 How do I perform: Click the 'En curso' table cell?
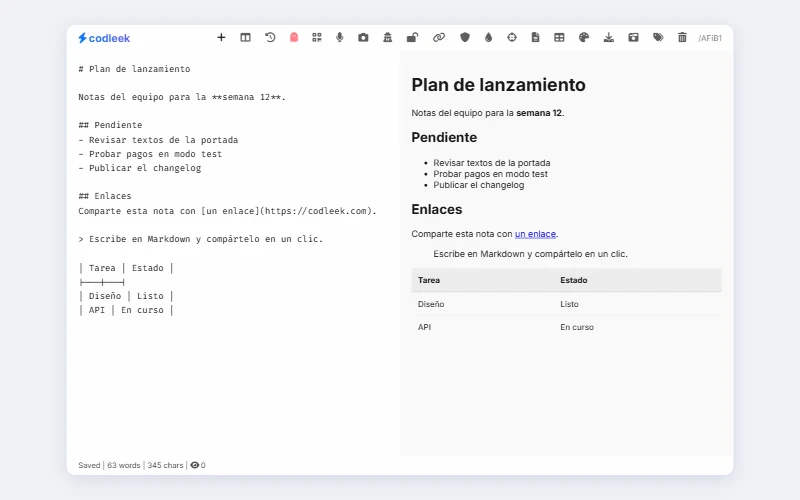coord(577,327)
